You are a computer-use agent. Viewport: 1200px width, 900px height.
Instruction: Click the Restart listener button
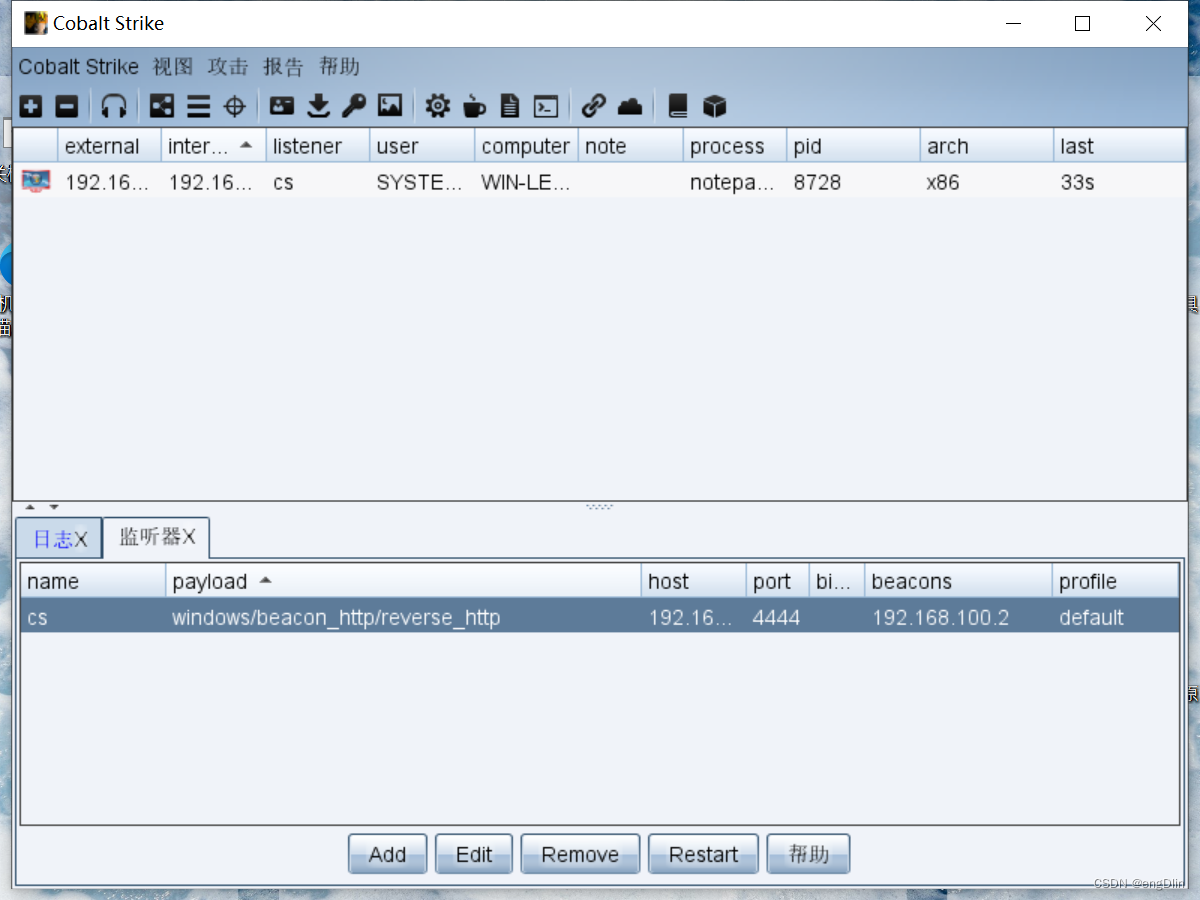point(703,854)
